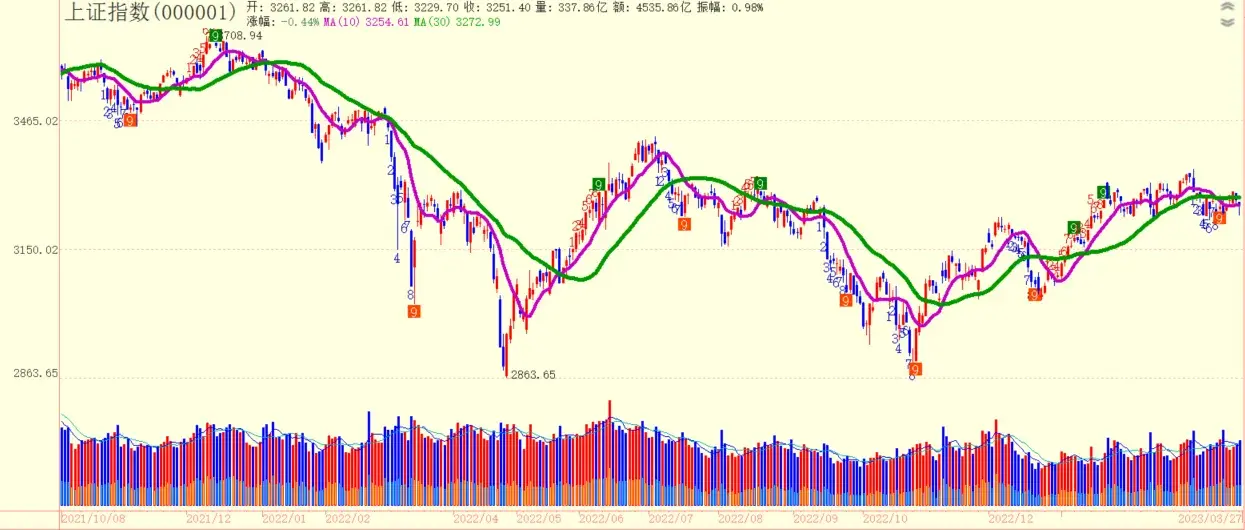Viewport: 1245px width, 530px height.
Task: Jump to the 2021/10/08 date label
Action: [x=93, y=519]
